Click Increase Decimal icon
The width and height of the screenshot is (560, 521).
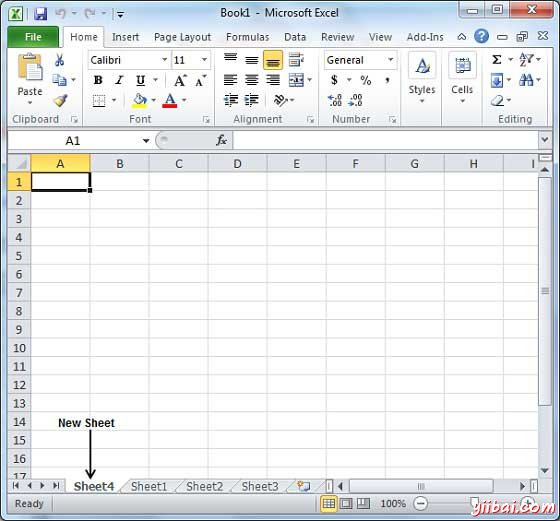(x=335, y=100)
